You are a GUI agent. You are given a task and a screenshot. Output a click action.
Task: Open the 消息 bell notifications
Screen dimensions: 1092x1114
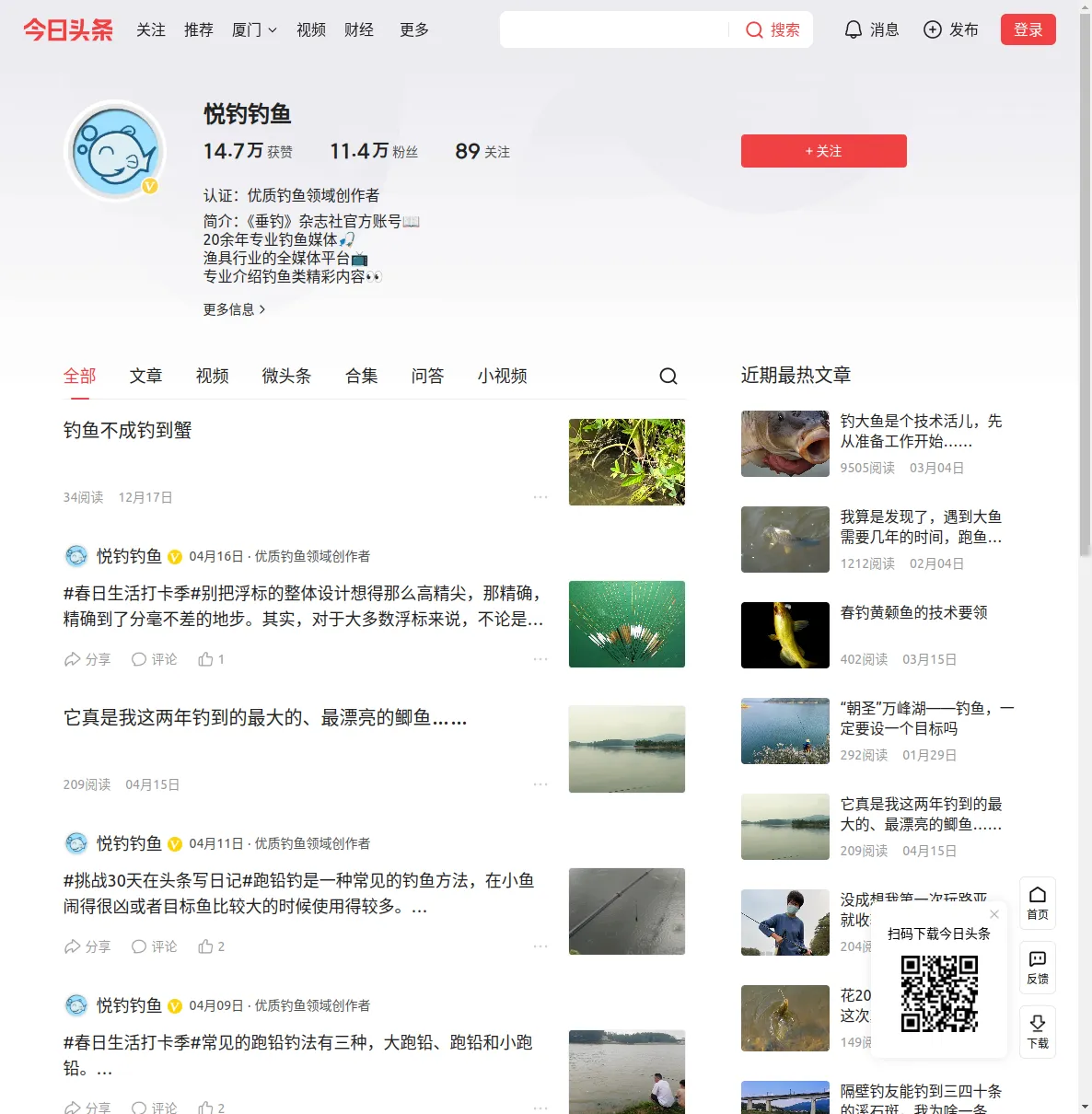point(871,29)
